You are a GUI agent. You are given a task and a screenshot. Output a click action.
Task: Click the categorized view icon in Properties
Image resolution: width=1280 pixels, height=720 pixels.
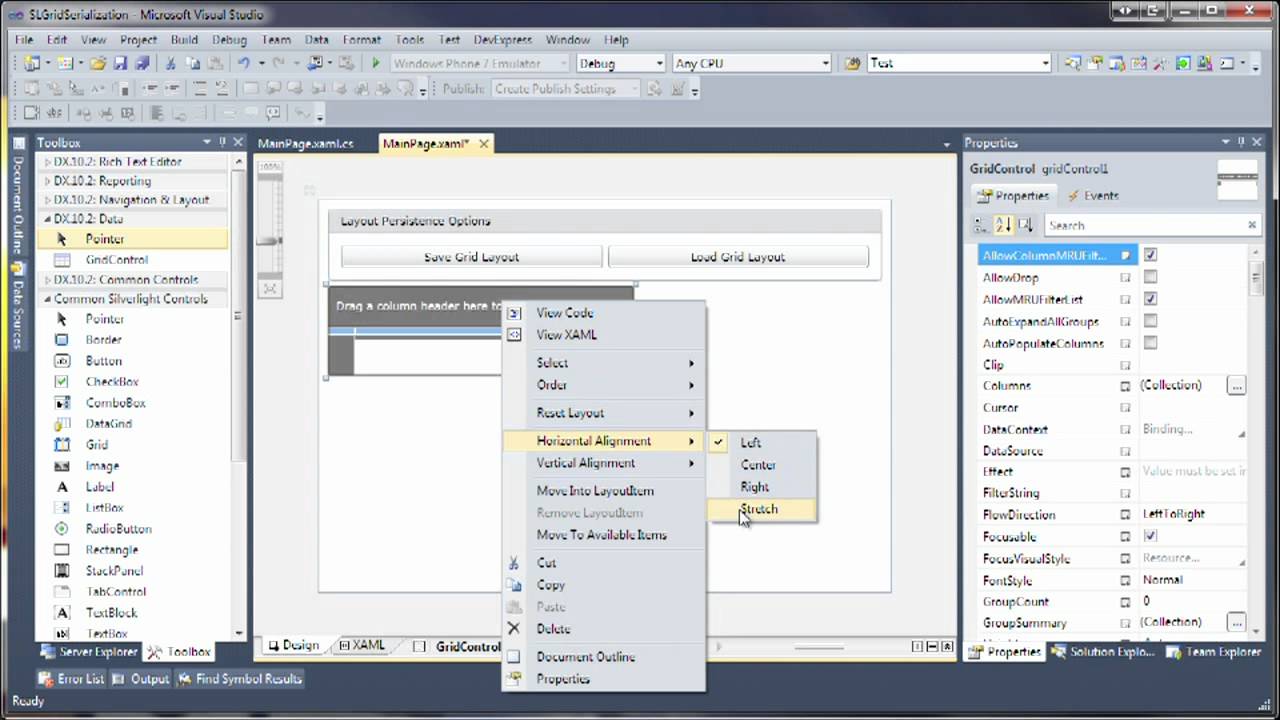pyautogui.click(x=981, y=225)
